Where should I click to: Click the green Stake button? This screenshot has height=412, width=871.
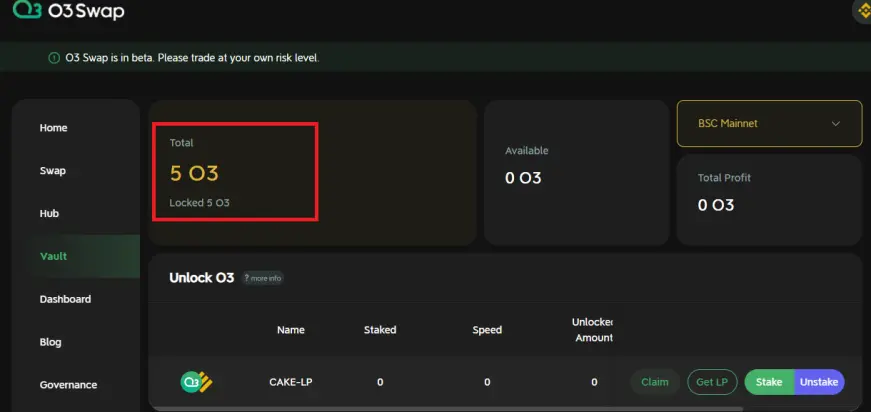click(769, 382)
